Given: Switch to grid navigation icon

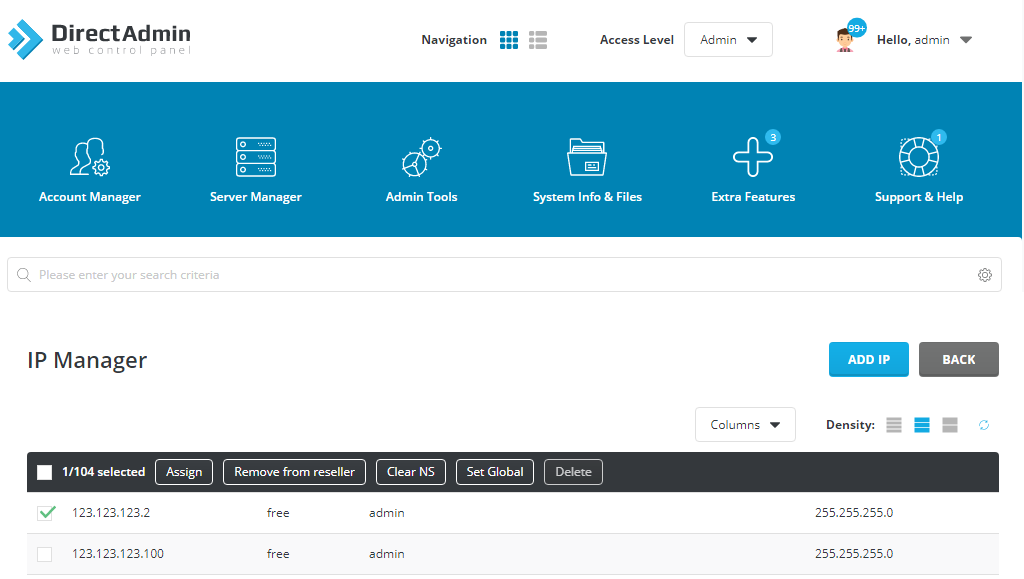Looking at the screenshot, I should 509,40.
